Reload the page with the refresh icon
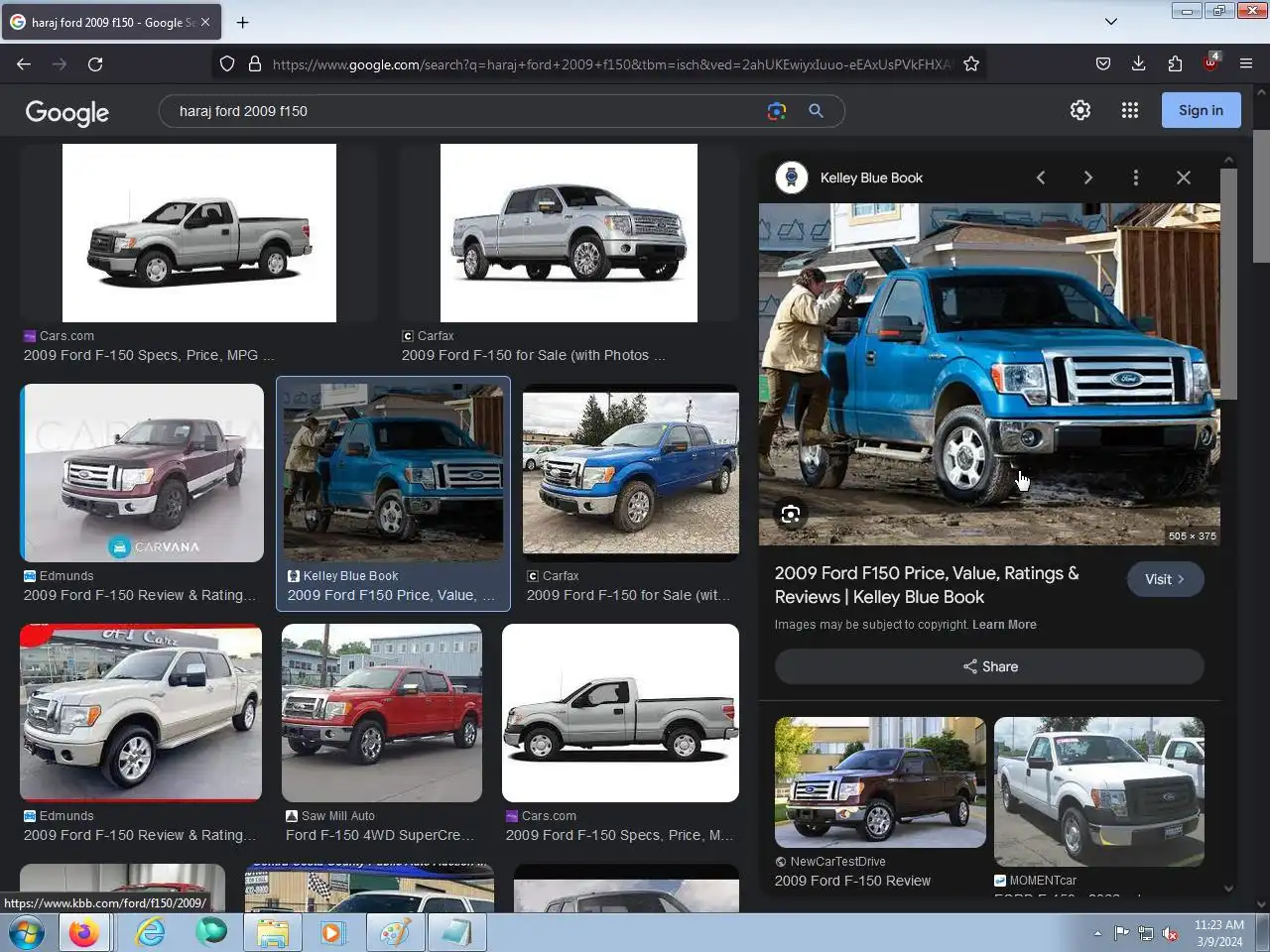This screenshot has width=1270, height=952. point(95,63)
